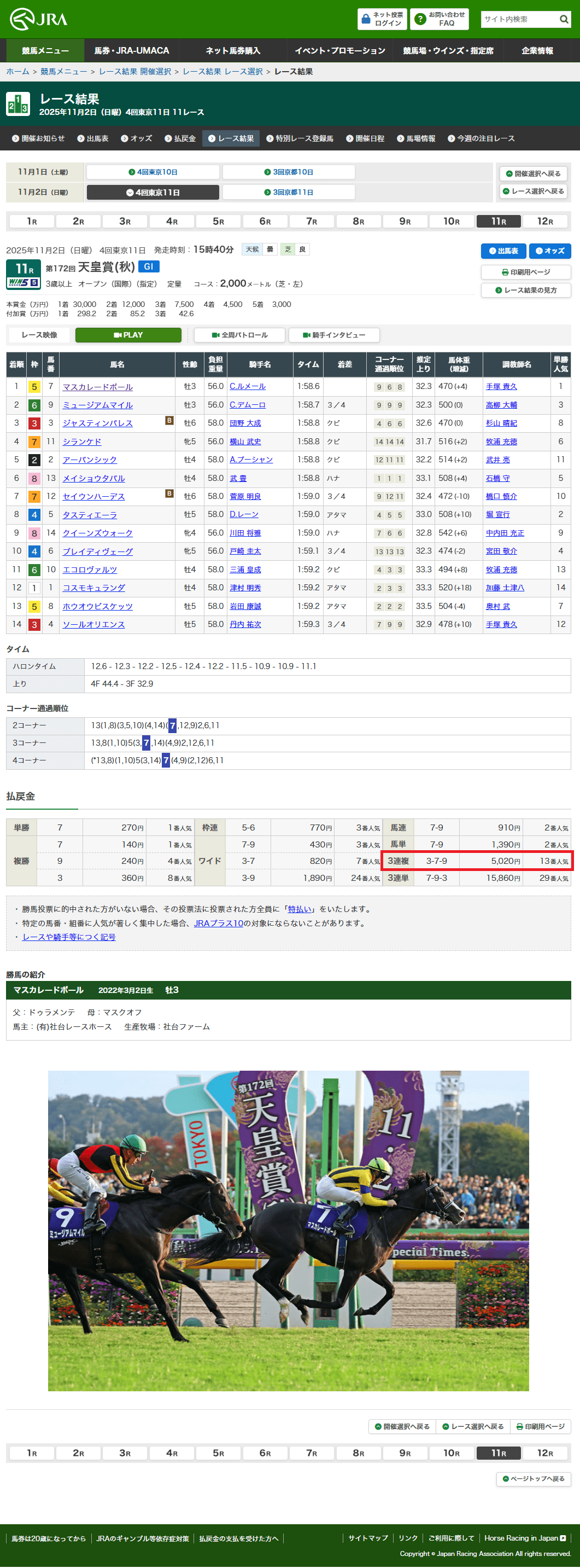Image resolution: width=580 pixels, height=1568 pixels.
Task: Select the 4回東京10日 meeting
Action: coord(153,172)
